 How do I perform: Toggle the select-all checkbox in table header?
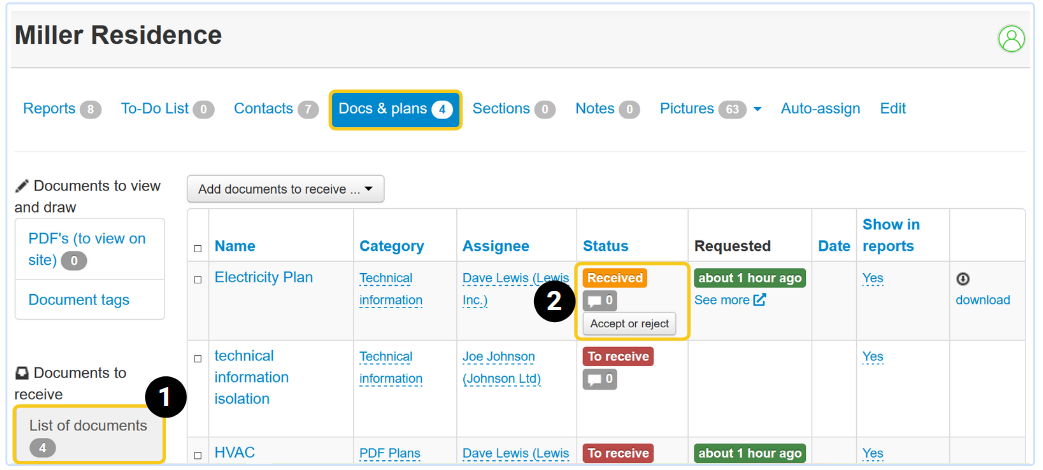[198, 248]
